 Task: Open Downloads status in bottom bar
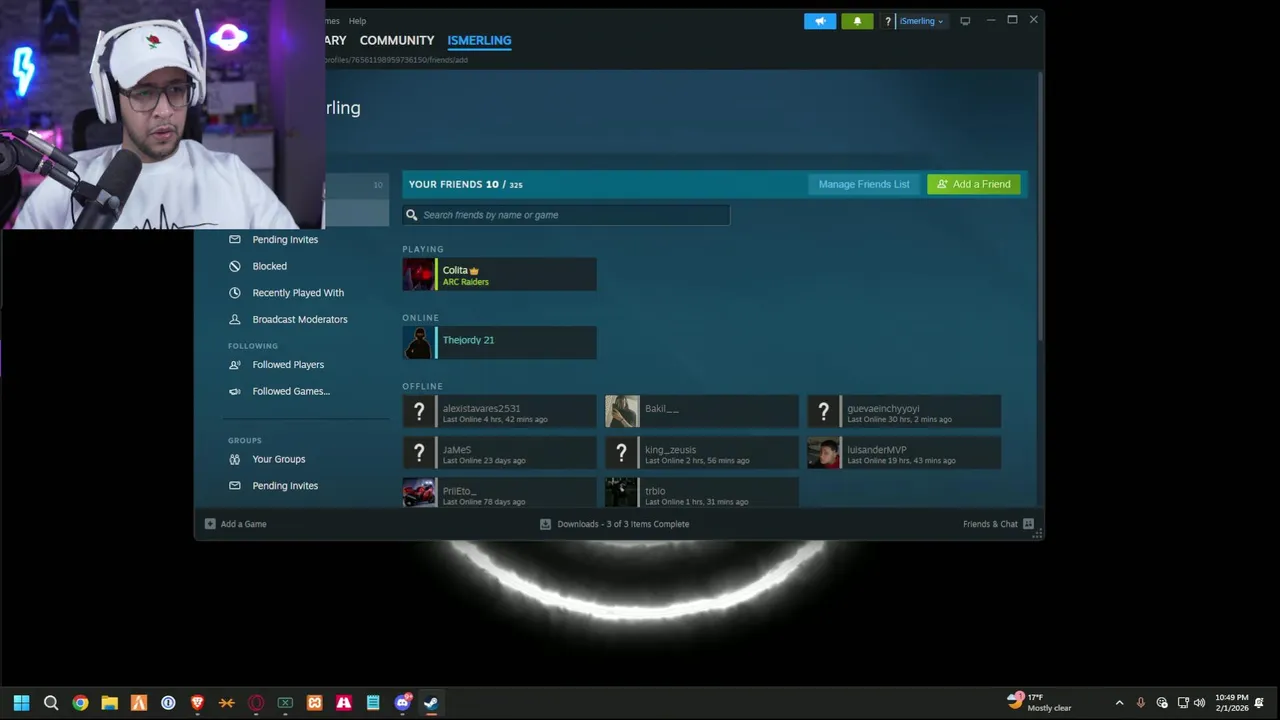(614, 524)
